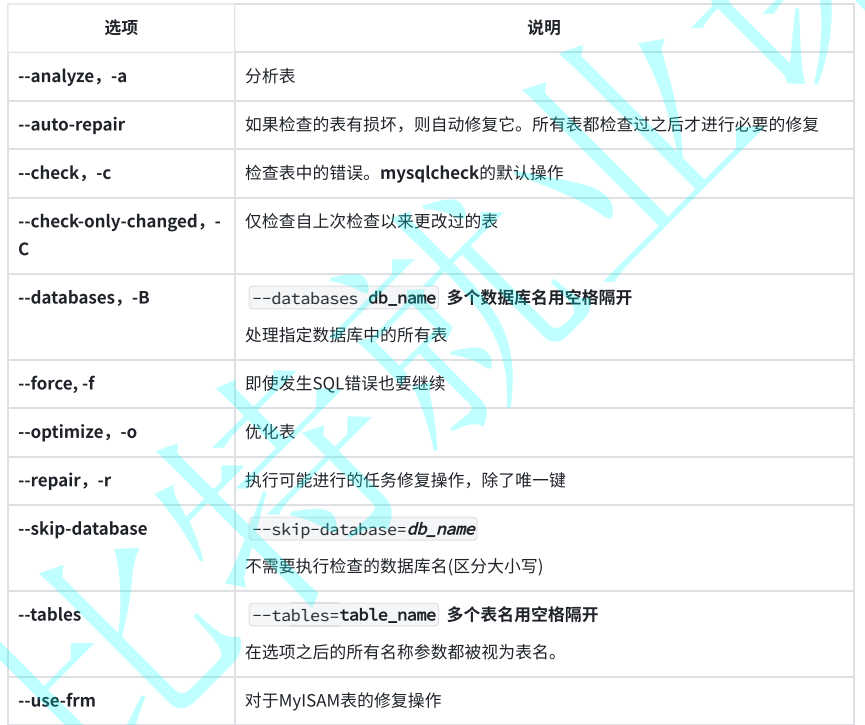The width and height of the screenshot is (865, 725).
Task: Click '多个数据库名用空格隔开' bold text
Action: [x=540, y=298]
